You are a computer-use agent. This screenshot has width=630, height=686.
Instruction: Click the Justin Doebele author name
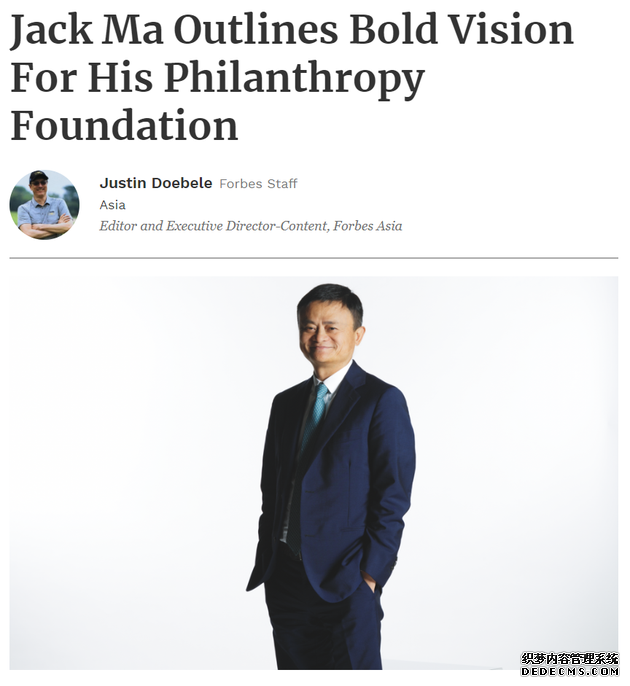click(156, 183)
